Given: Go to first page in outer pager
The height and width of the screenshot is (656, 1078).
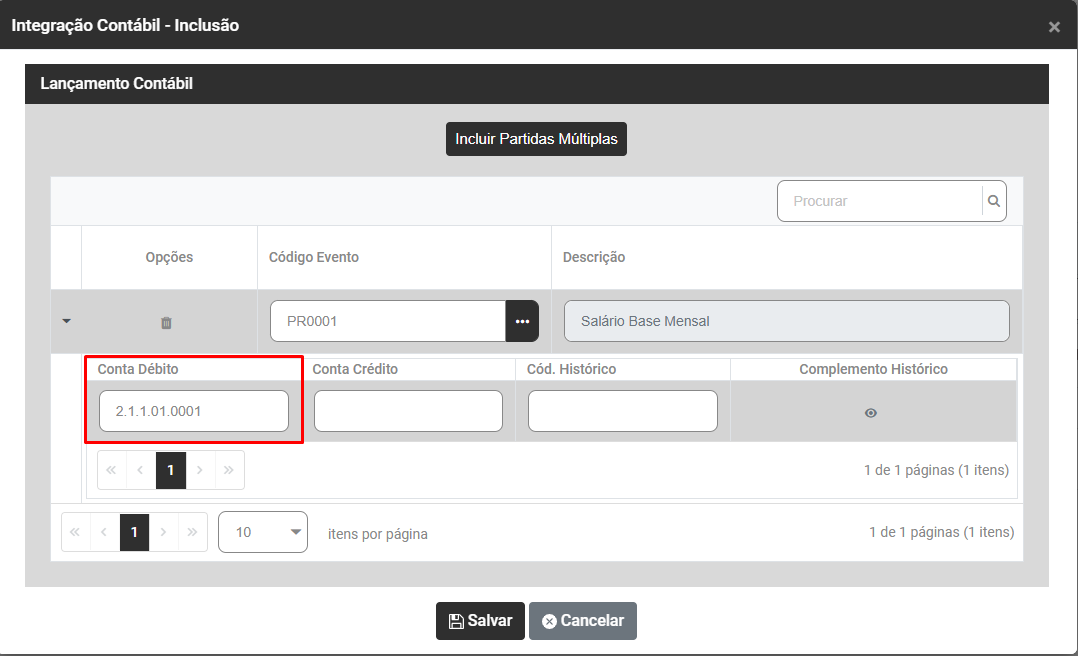Looking at the screenshot, I should [76, 532].
